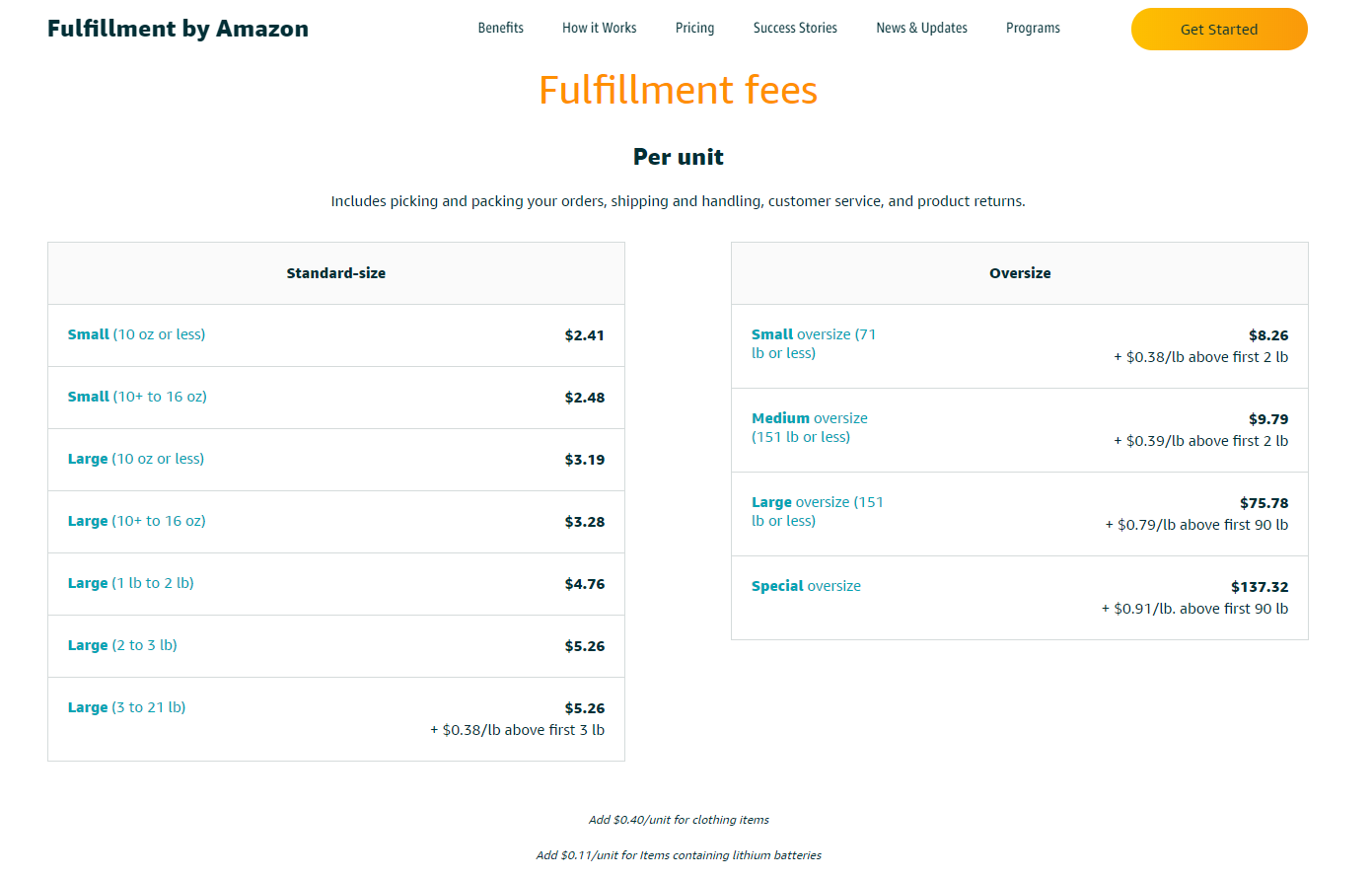Select the Large (1 lb to 2 lb) label
The image size is (1372, 879).
[131, 583]
